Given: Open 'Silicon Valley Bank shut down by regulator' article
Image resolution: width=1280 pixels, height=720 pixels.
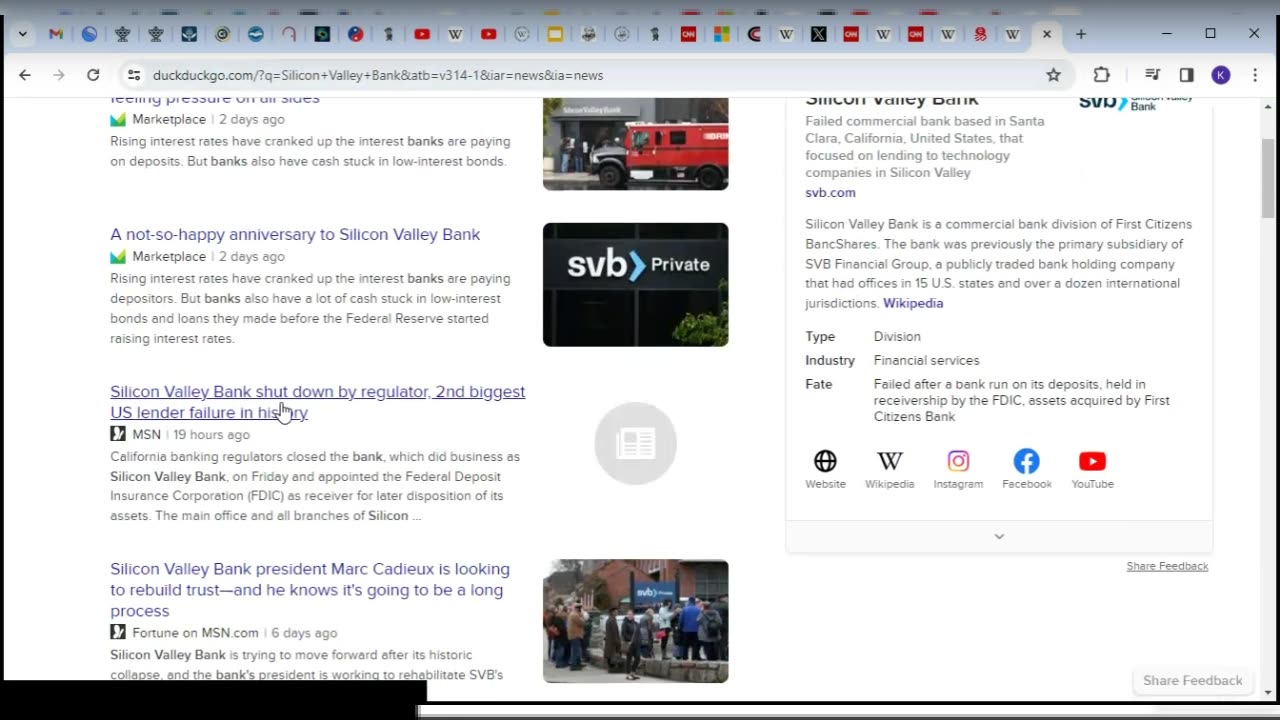Looking at the screenshot, I should click(x=317, y=402).
